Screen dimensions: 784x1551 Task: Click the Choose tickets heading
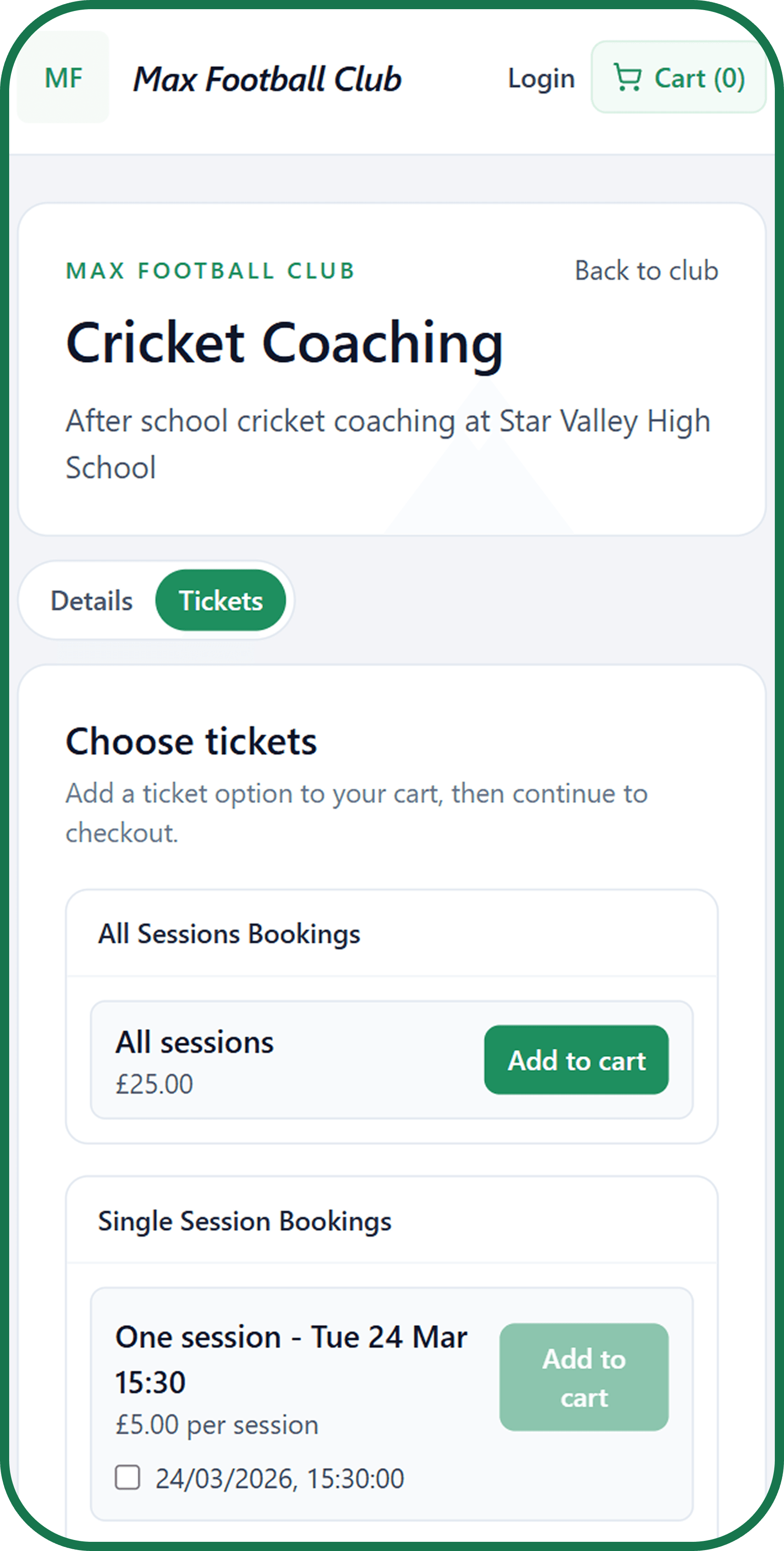[191, 741]
